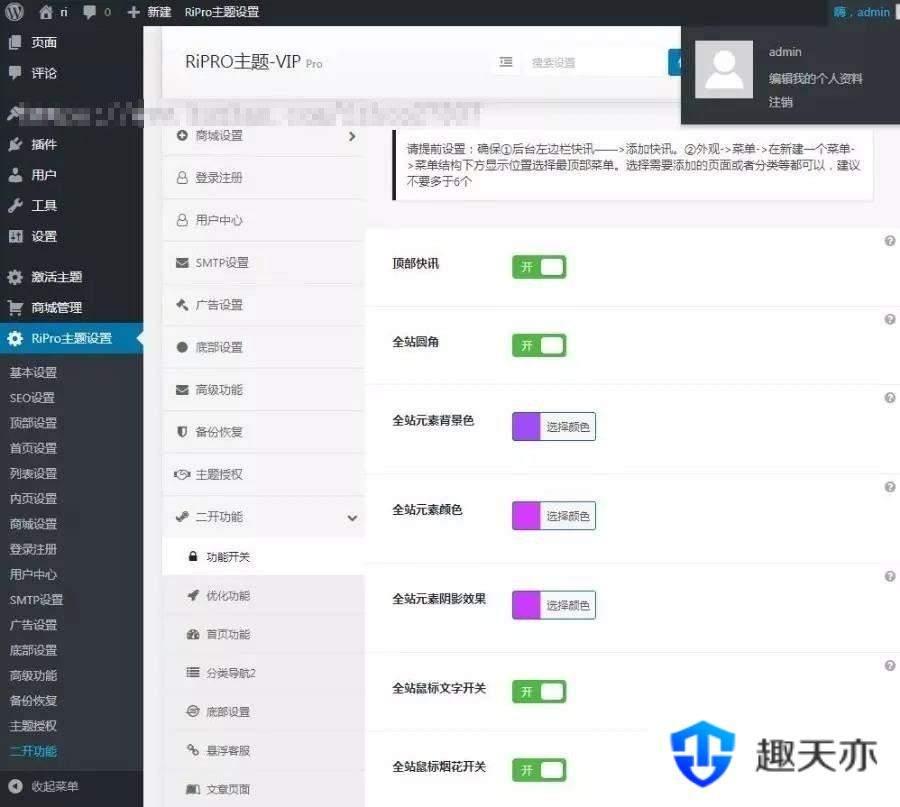Click into the search settings field
Viewport: 900px width, 807px height.
click(595, 63)
